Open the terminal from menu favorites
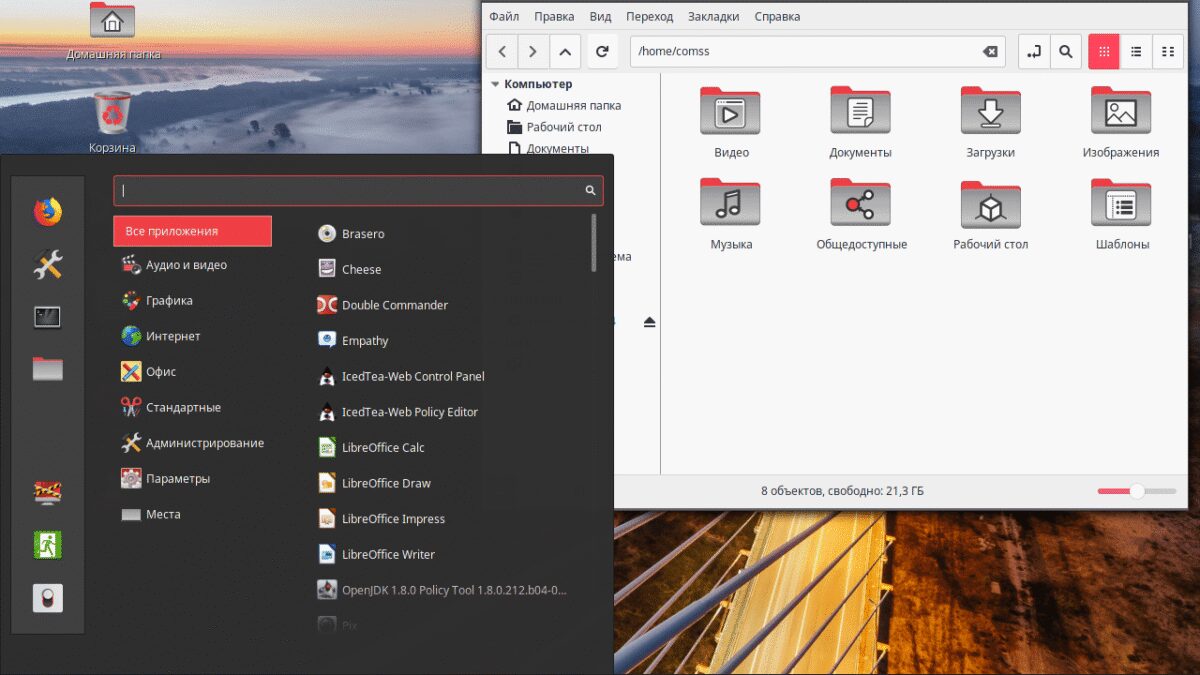 coord(47,317)
